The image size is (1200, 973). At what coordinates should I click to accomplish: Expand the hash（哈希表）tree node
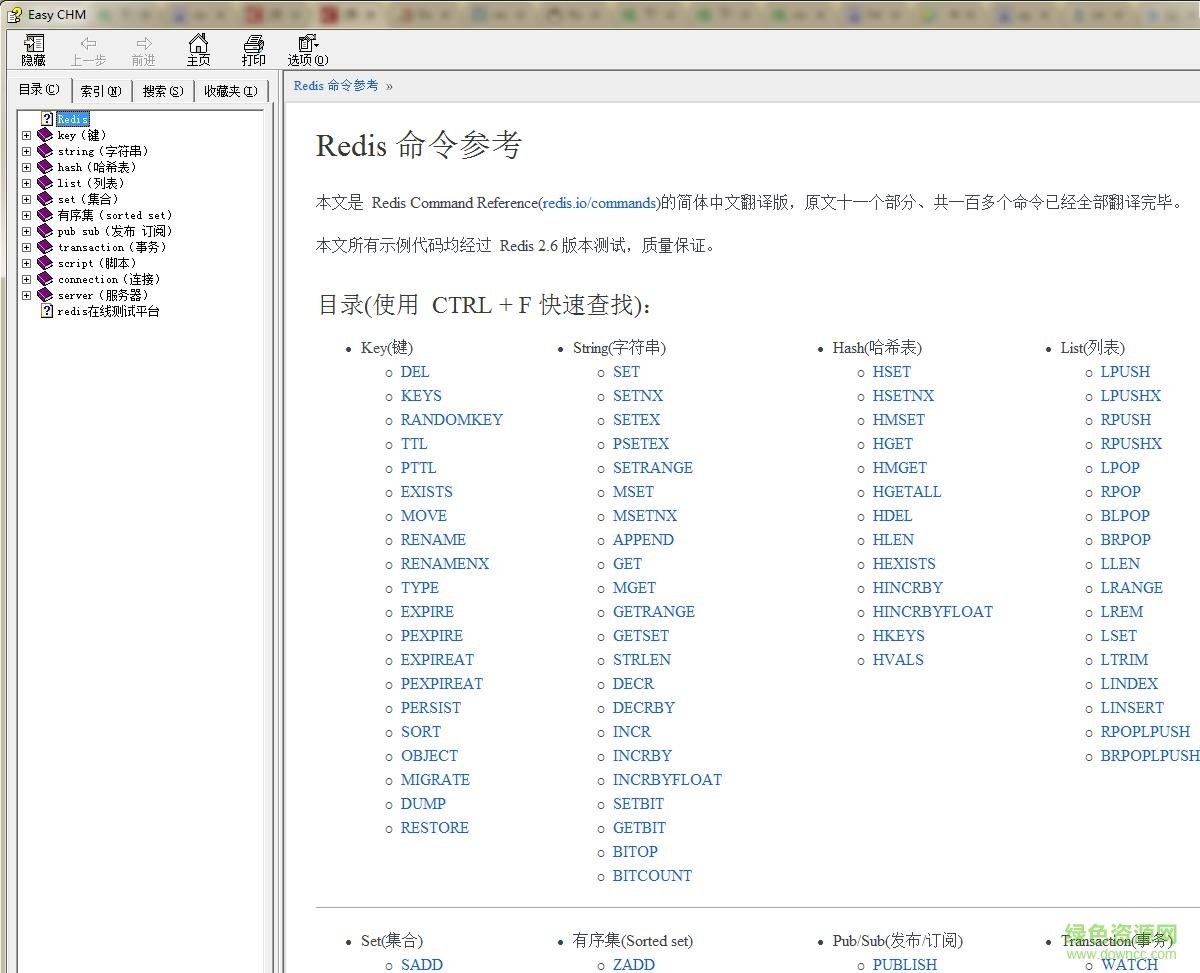pos(25,167)
